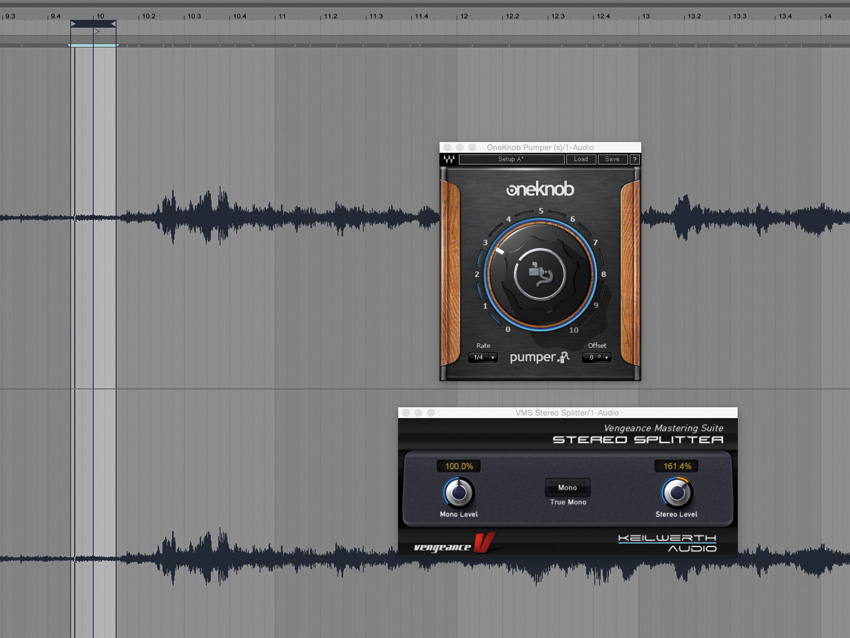Toggle the Mono button in Stereo Splitter
This screenshot has width=850, height=638.
pos(568,488)
